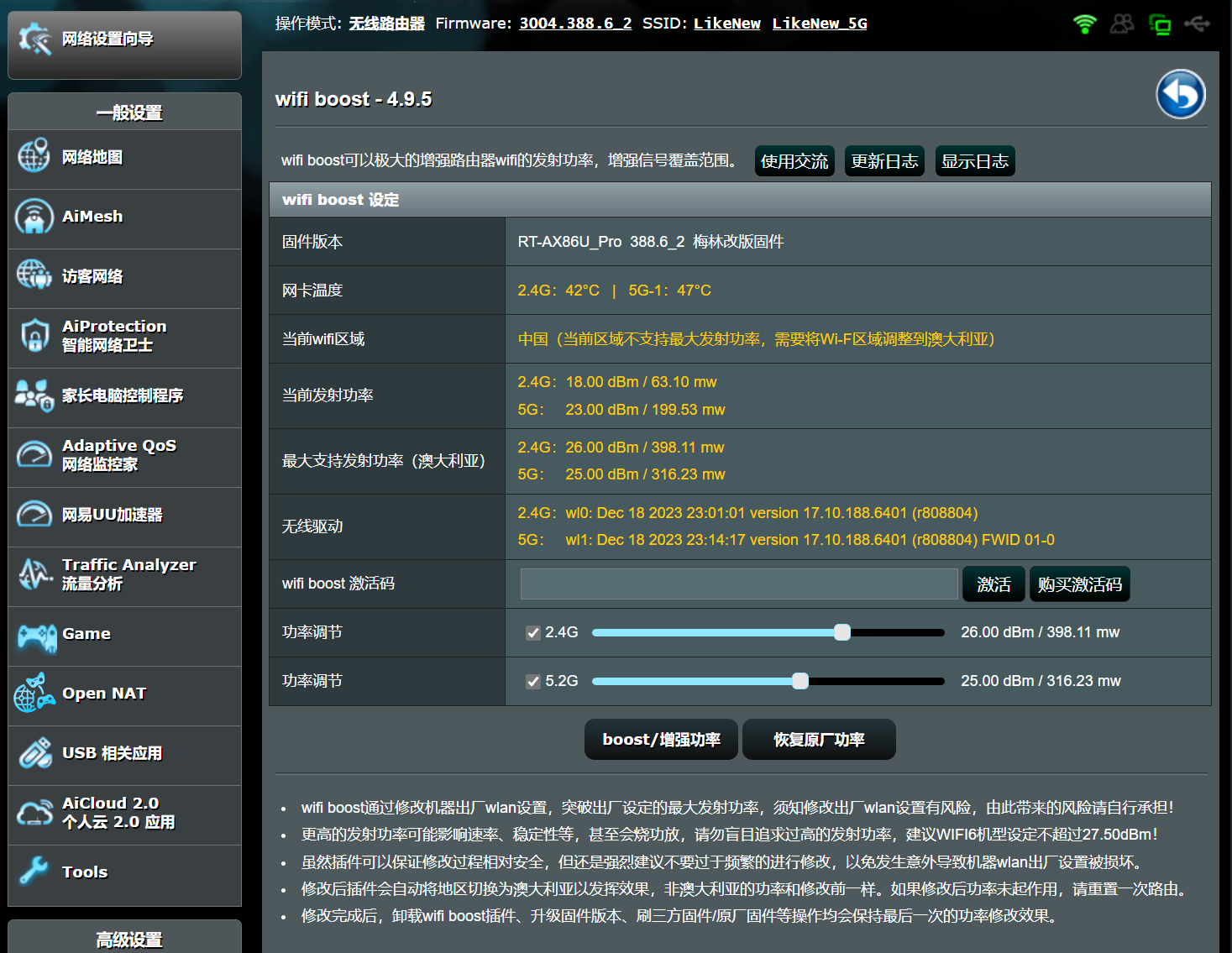Screen dimensions: 1232x953
Task: Click the wifi boost 激活码 input field
Action: (x=738, y=584)
